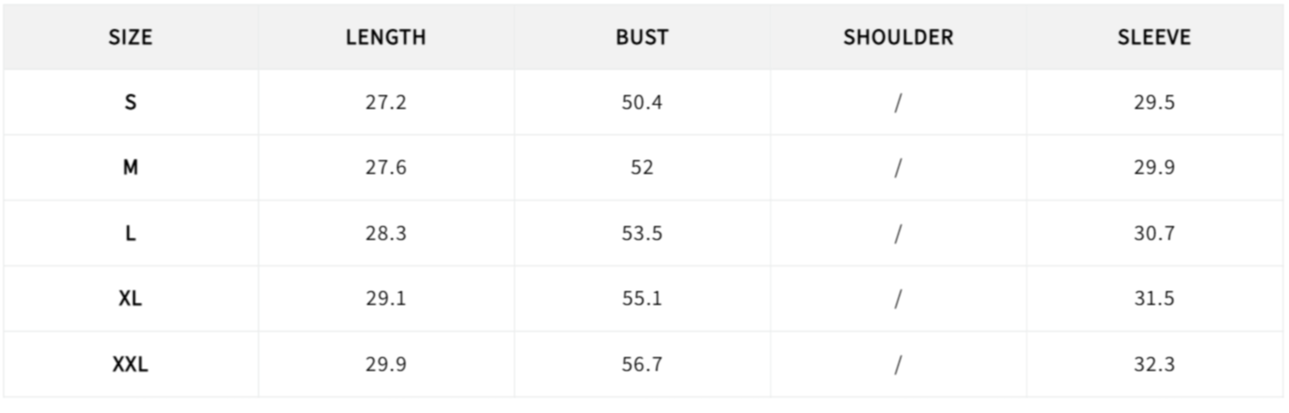Click the 50.4 bust value
The height and width of the screenshot is (413, 1289).
click(642, 103)
